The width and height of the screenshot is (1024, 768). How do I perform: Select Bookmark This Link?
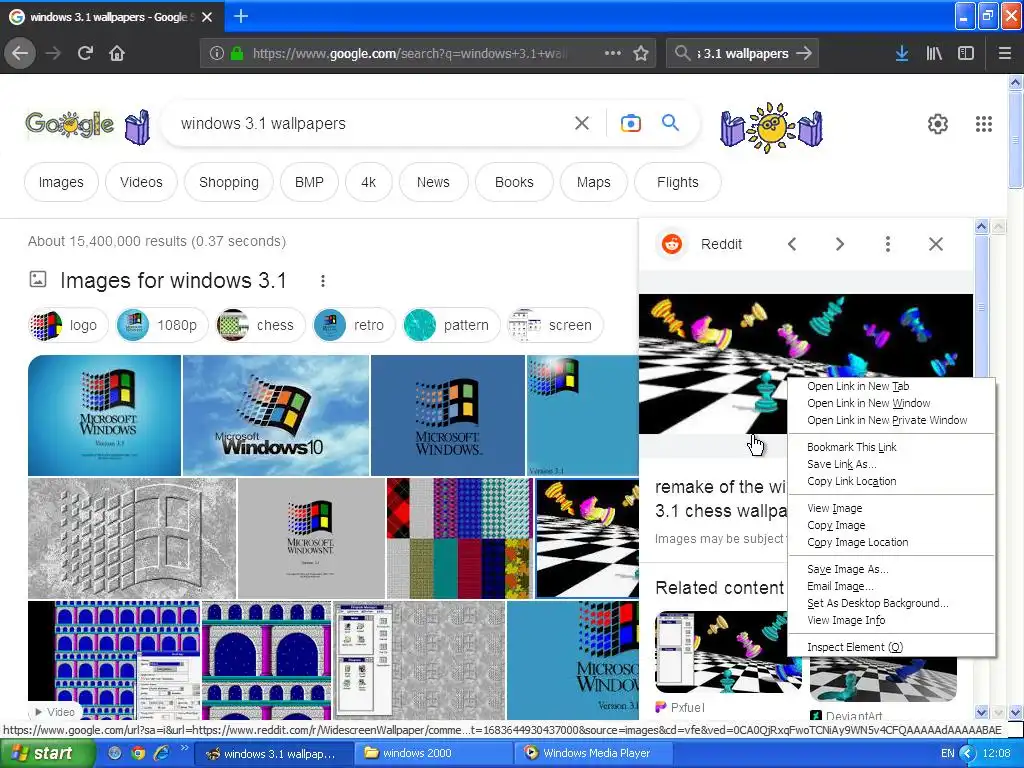(x=891, y=447)
